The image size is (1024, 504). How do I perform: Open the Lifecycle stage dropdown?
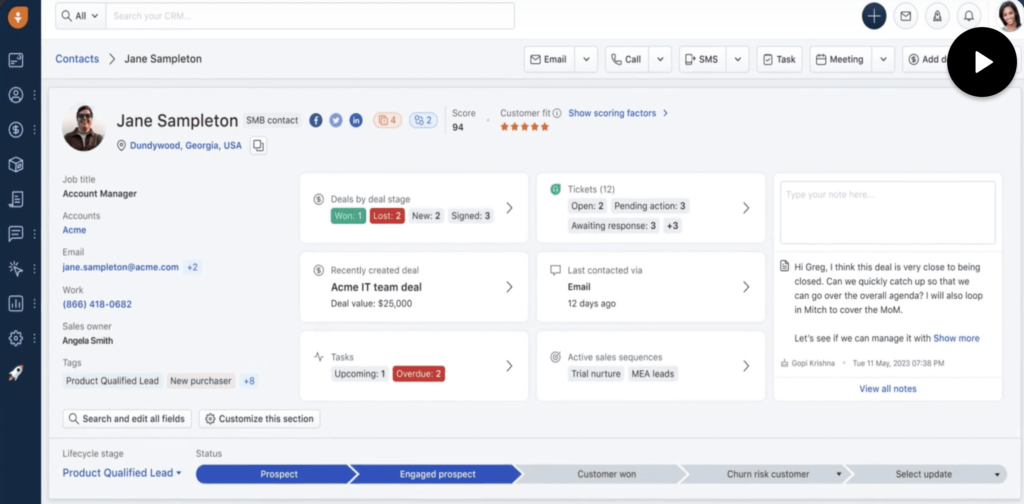point(122,473)
